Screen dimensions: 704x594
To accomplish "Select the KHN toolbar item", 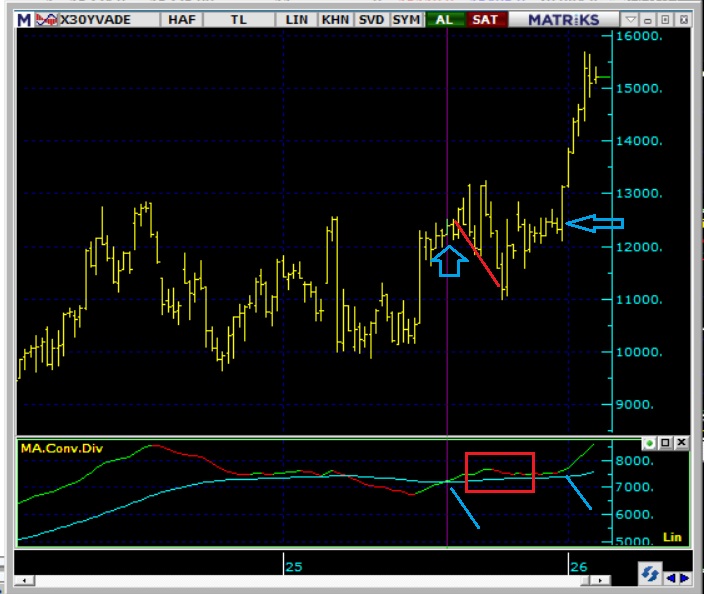I will 335,20.
